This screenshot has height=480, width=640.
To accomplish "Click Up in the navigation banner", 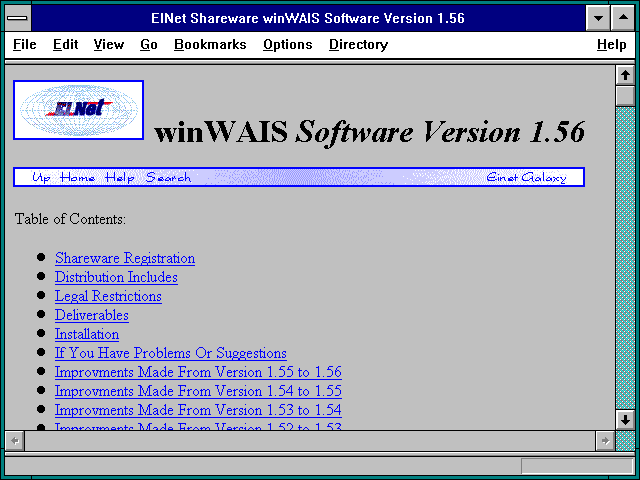I will point(41,178).
